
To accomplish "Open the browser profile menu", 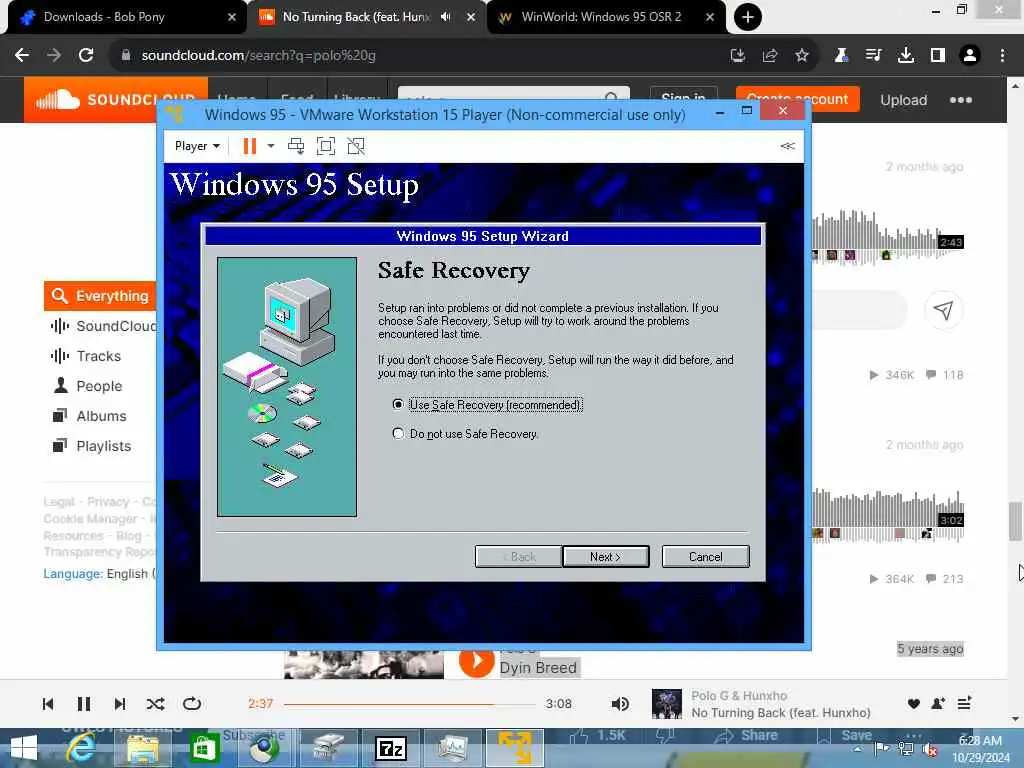I will point(970,56).
